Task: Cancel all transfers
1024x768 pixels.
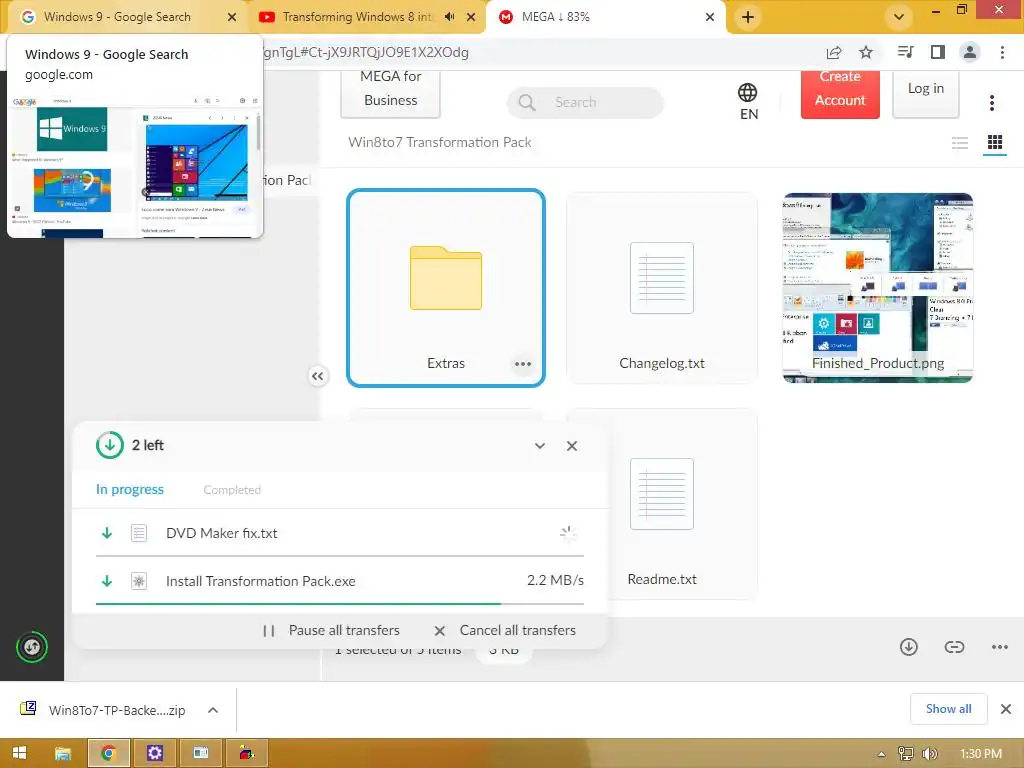Action: tap(505, 630)
